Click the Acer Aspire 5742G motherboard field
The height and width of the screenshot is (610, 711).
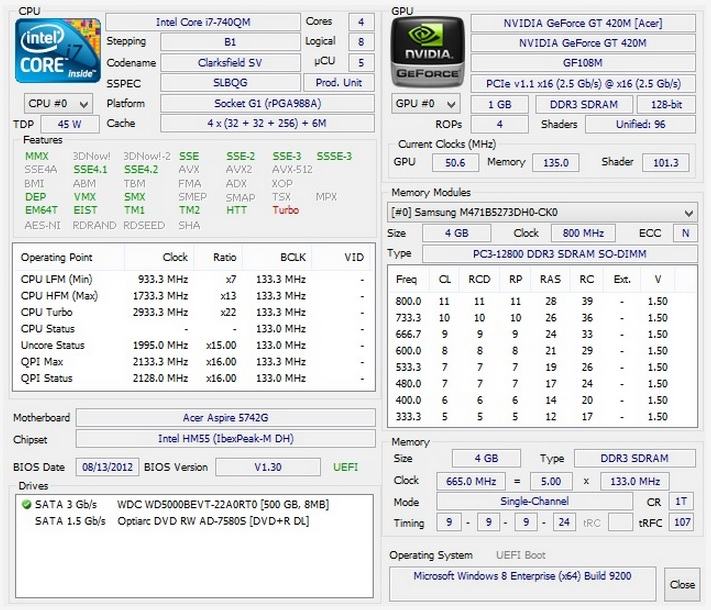pos(225,417)
